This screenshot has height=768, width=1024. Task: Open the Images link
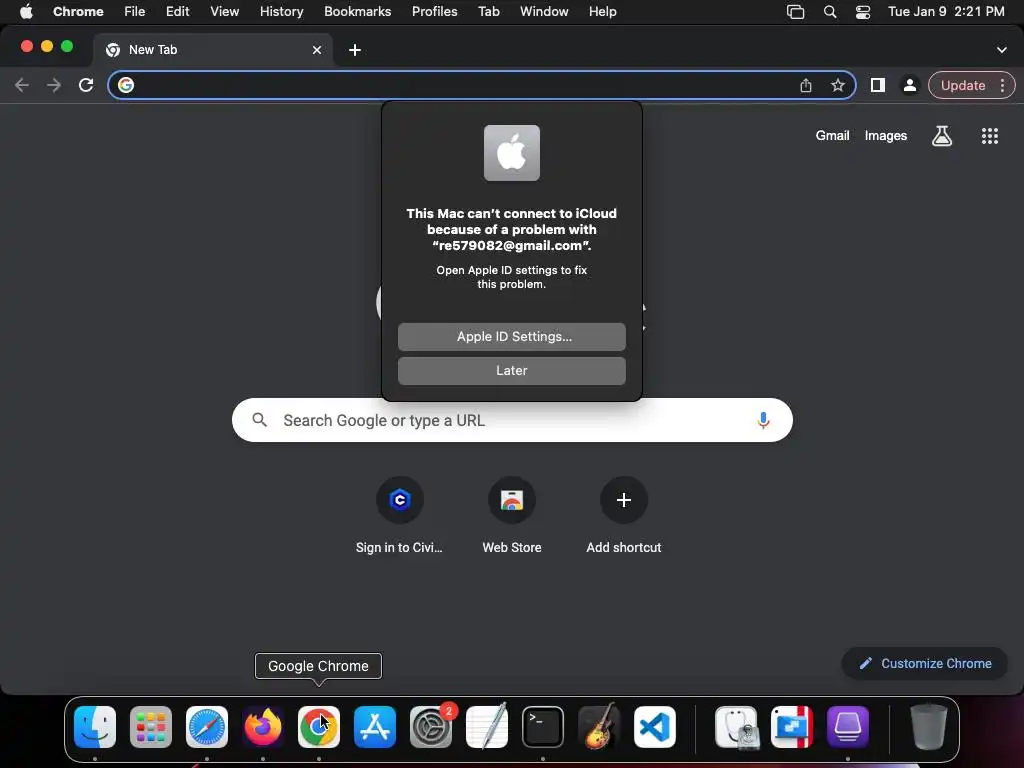point(886,135)
